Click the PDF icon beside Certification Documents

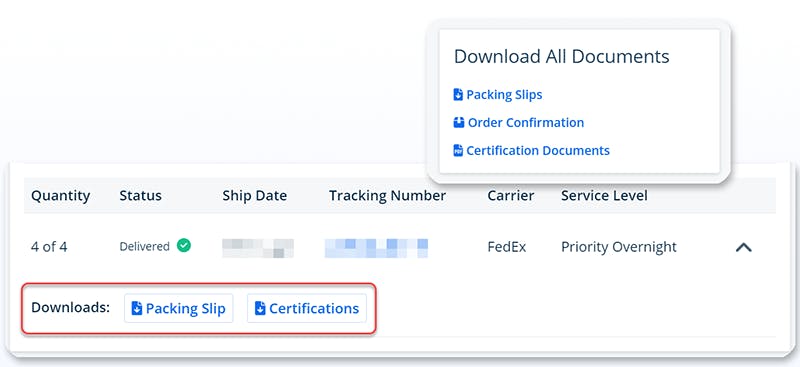[458, 151]
